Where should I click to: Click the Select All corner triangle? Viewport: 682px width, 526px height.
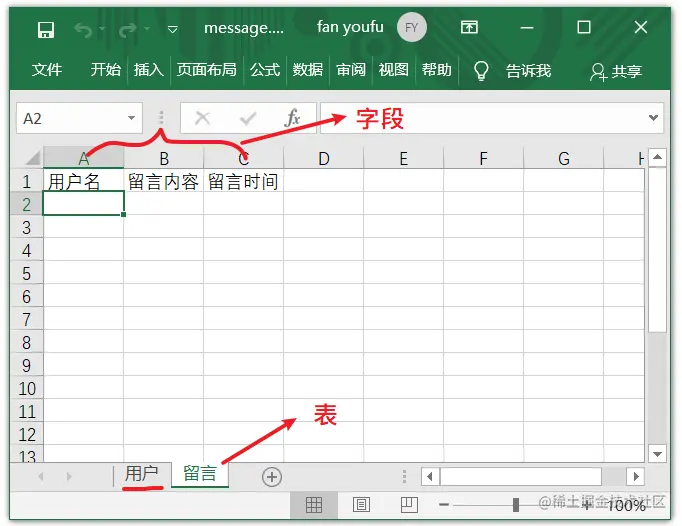point(32,157)
